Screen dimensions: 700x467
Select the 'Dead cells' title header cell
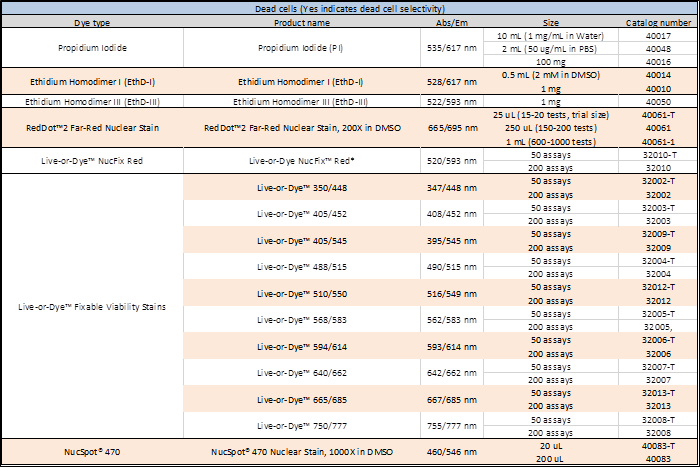coord(350,8)
